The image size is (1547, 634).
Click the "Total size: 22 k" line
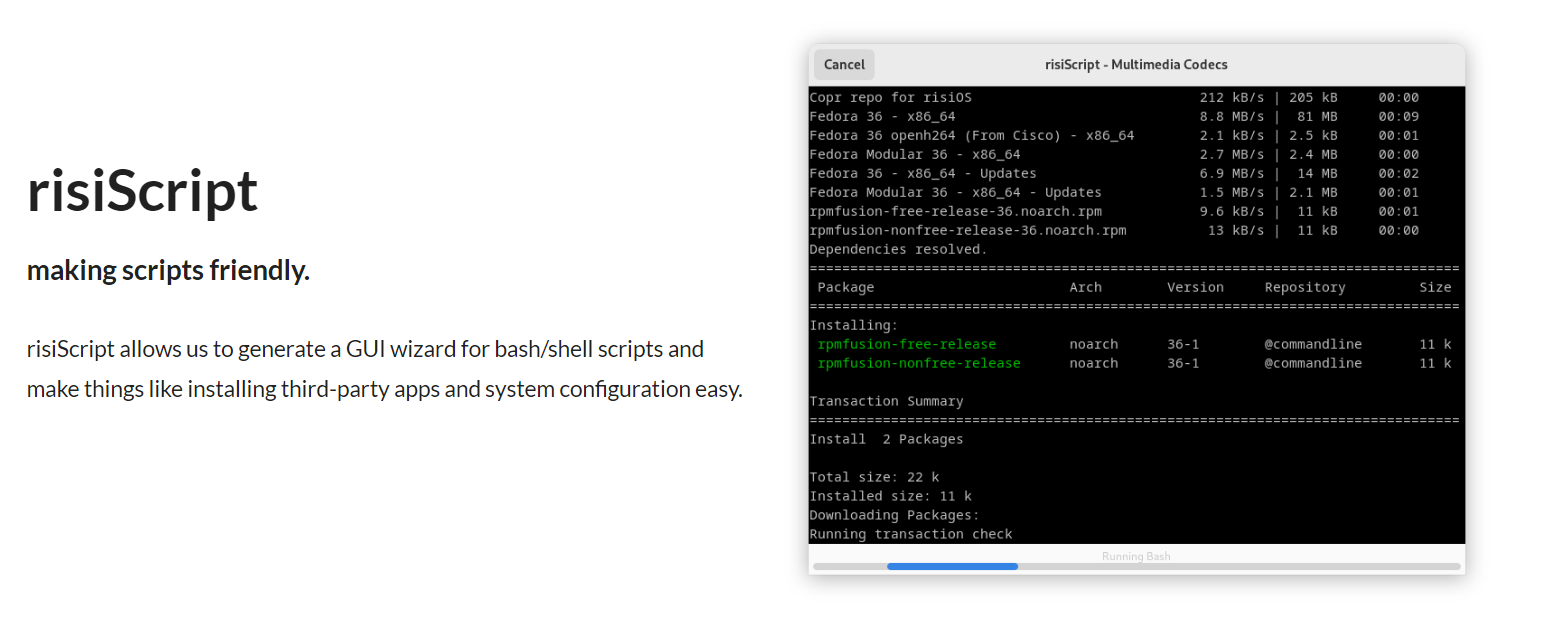point(874,477)
